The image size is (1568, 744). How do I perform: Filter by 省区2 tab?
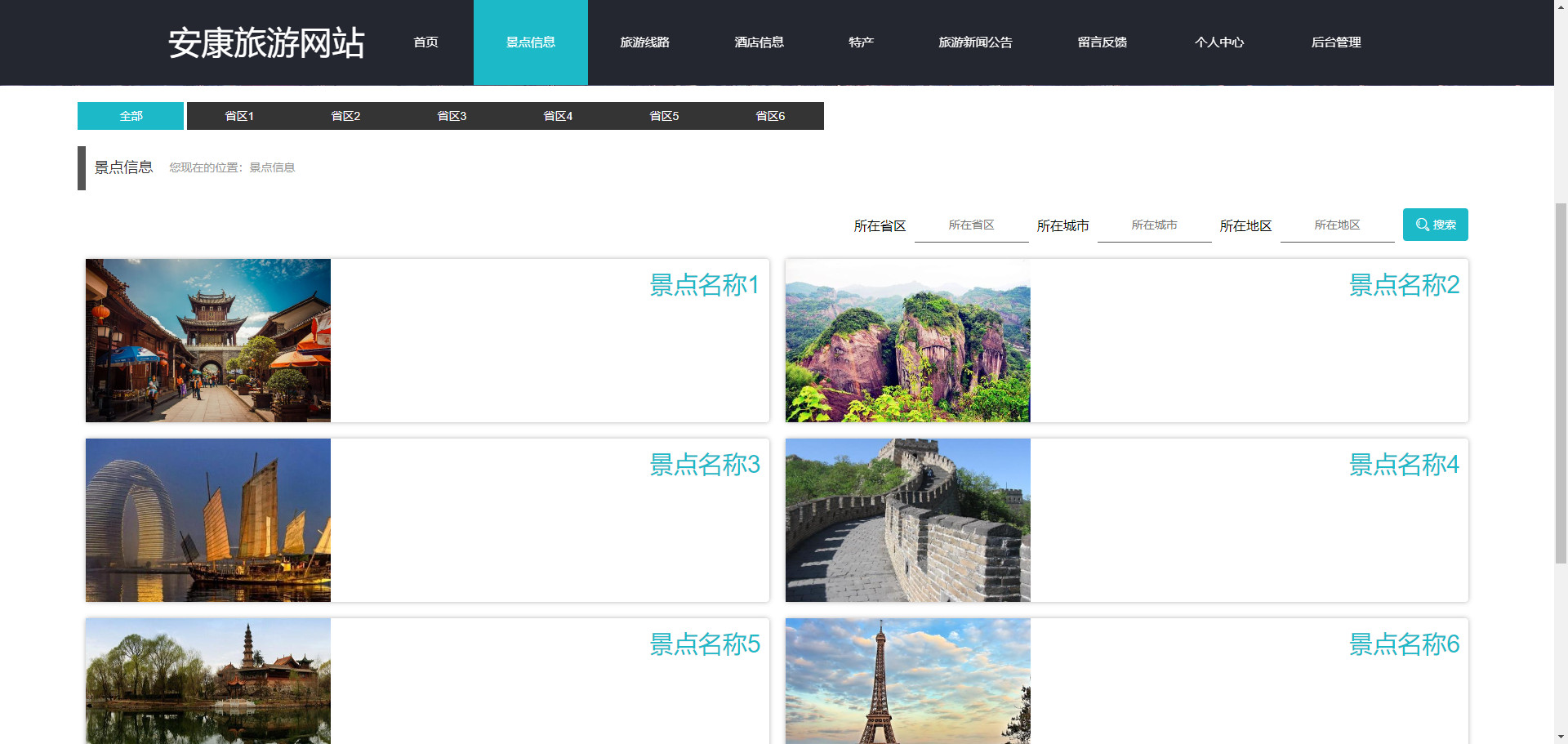tap(345, 116)
